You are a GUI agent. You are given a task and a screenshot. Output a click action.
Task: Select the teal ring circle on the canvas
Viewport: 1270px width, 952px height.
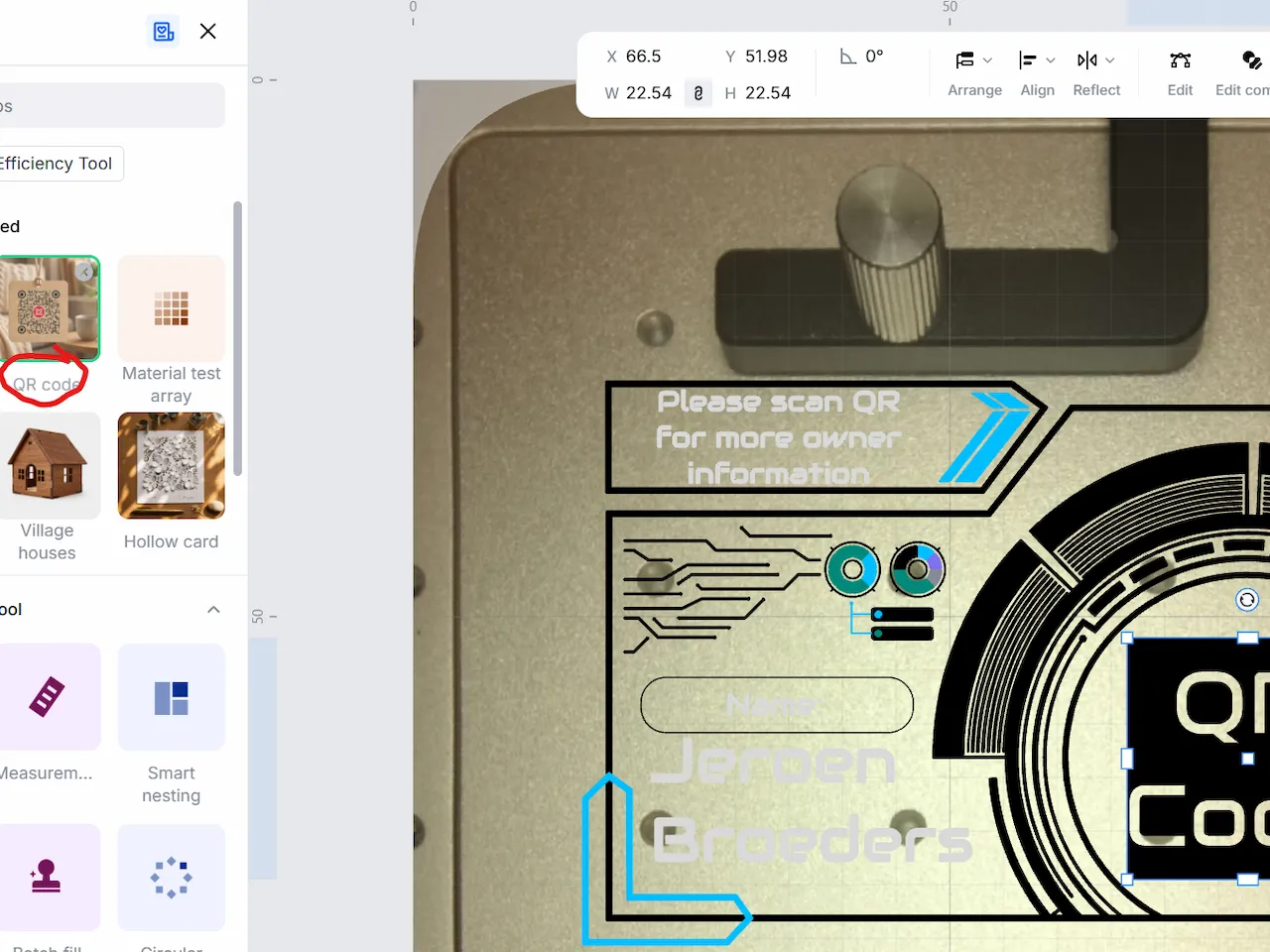pyautogui.click(x=852, y=569)
